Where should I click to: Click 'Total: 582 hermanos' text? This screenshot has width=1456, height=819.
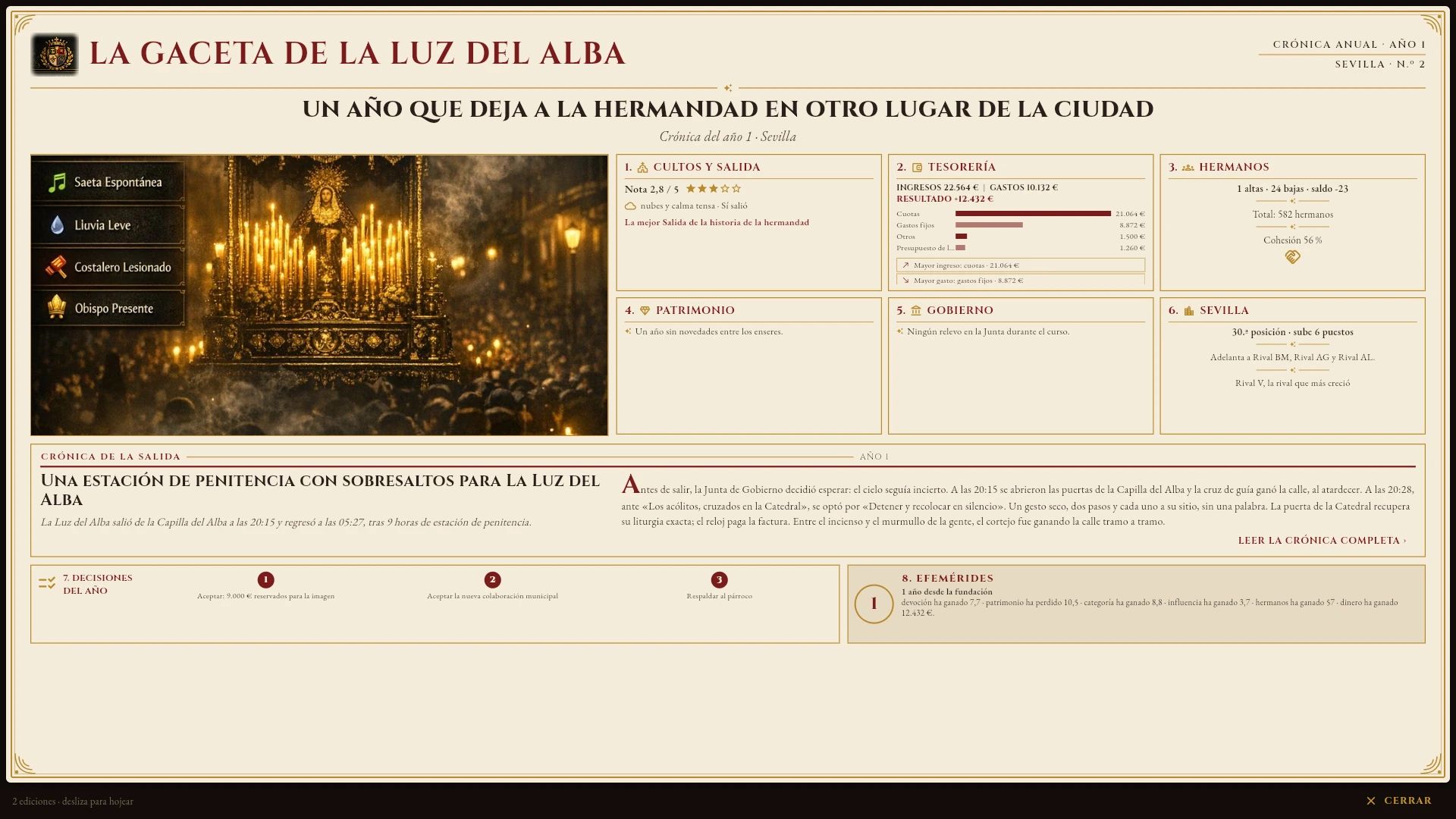1293,215
